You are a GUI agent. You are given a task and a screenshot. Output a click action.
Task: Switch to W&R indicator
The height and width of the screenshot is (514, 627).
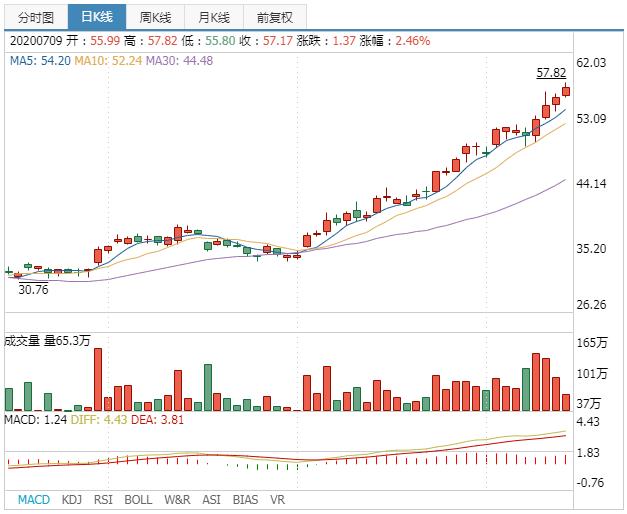point(177,498)
